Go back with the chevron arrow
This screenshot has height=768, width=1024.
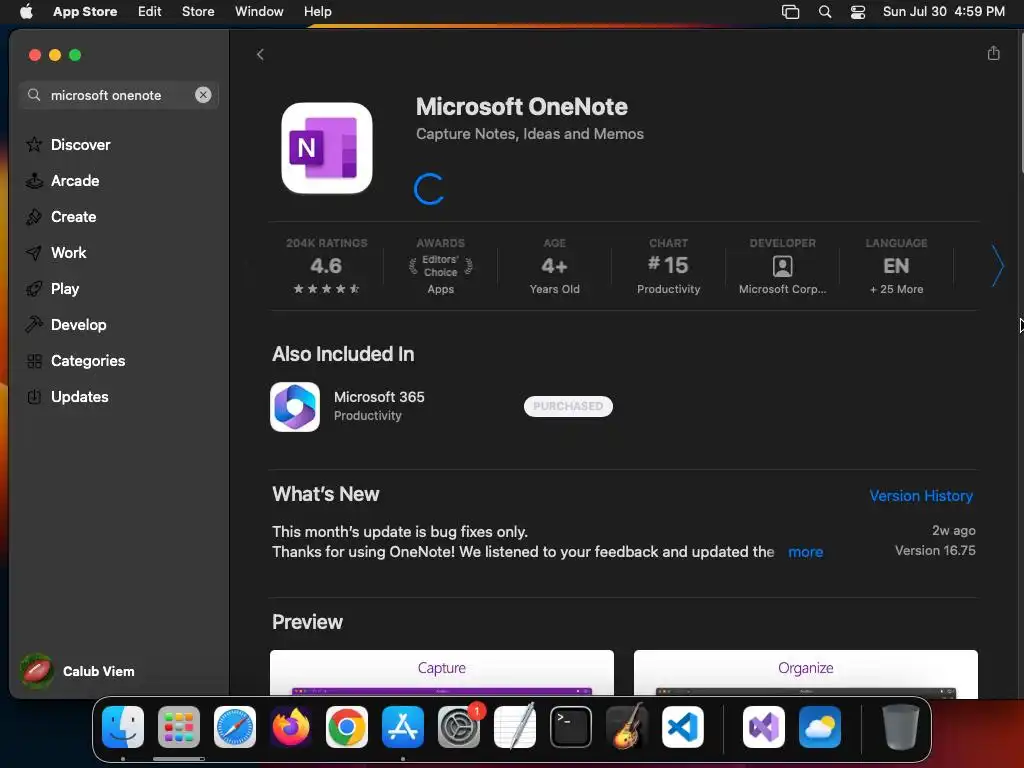(x=260, y=55)
